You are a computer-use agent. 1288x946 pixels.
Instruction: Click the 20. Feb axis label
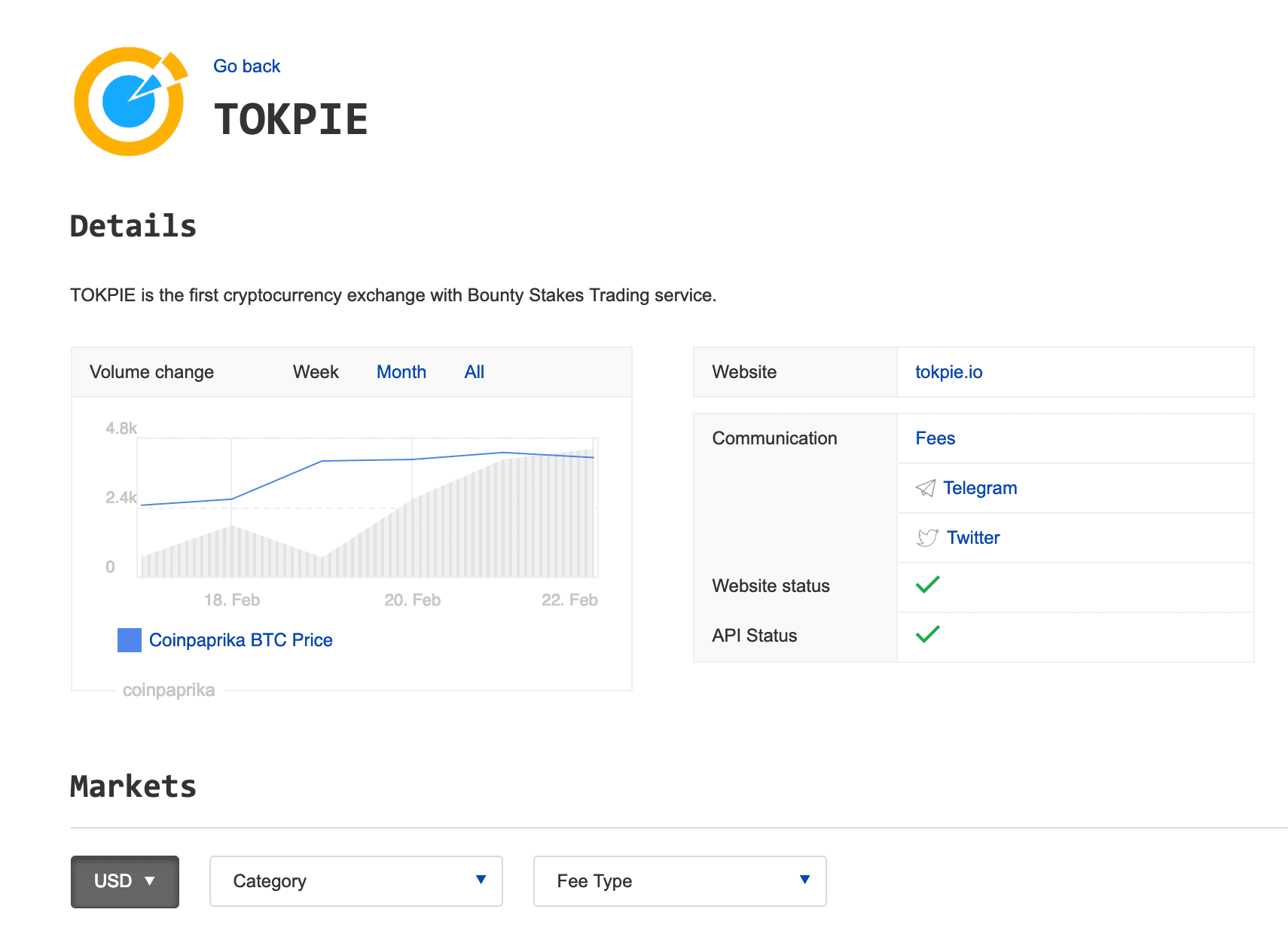[x=413, y=600]
